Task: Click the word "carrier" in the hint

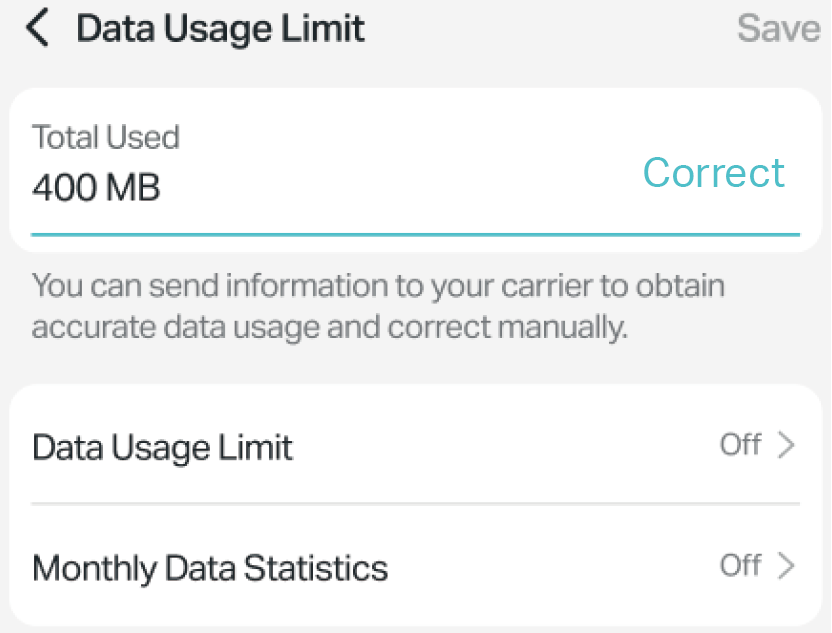Action: 550,287
